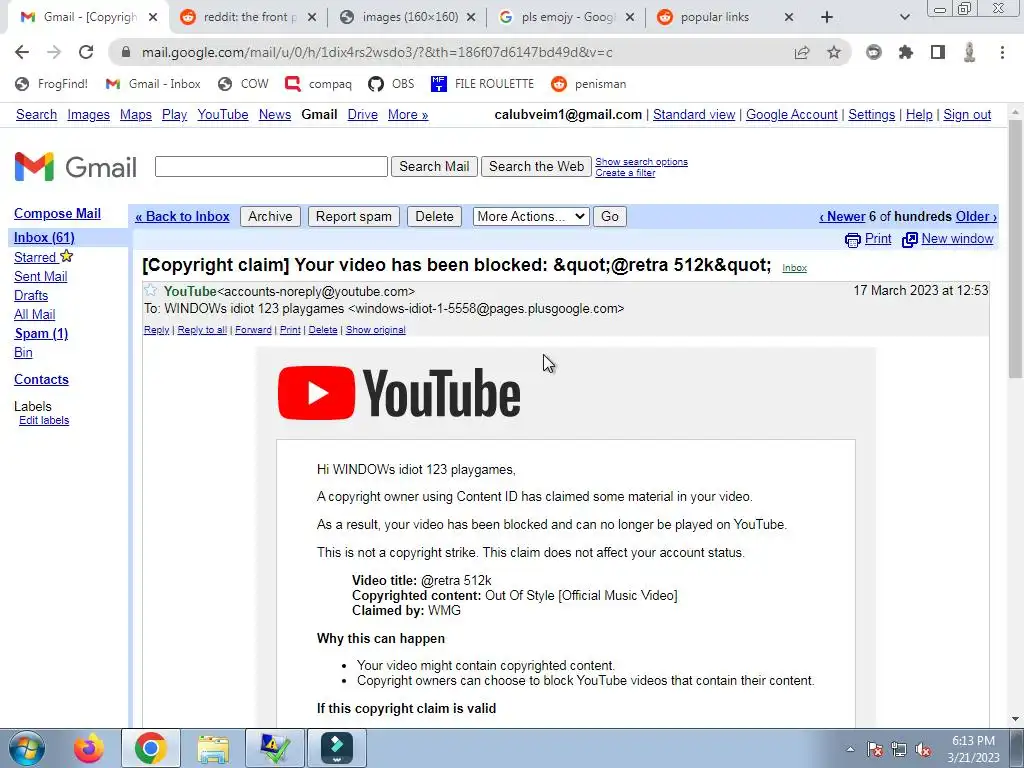Click Reply to all link
Image resolution: width=1024 pixels, height=768 pixels.
coord(202,330)
